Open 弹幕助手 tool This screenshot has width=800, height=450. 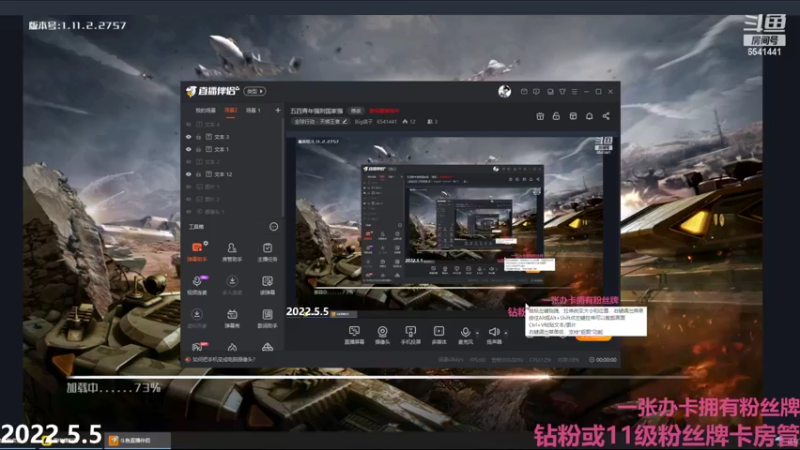click(197, 252)
